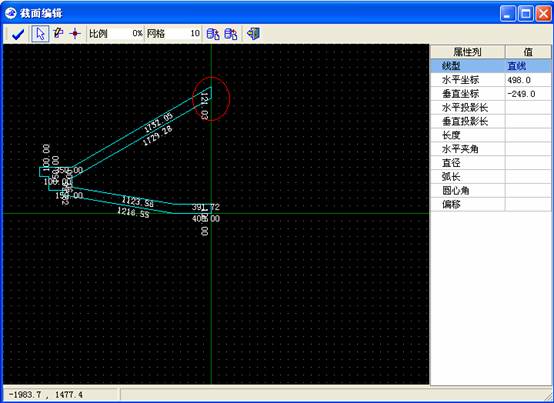The height and width of the screenshot is (403, 554).
Task: Select the 线型 property row
Action: (490, 66)
